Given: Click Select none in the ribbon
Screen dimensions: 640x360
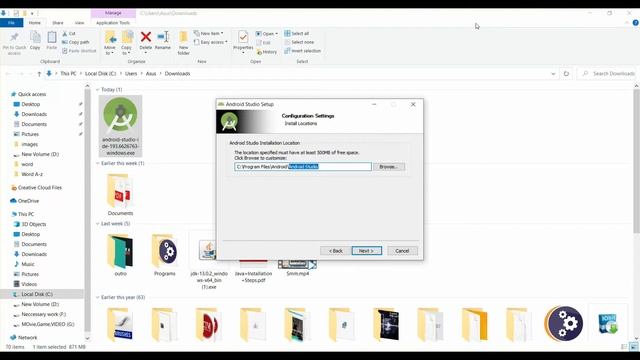Looking at the screenshot, I should point(299,42).
